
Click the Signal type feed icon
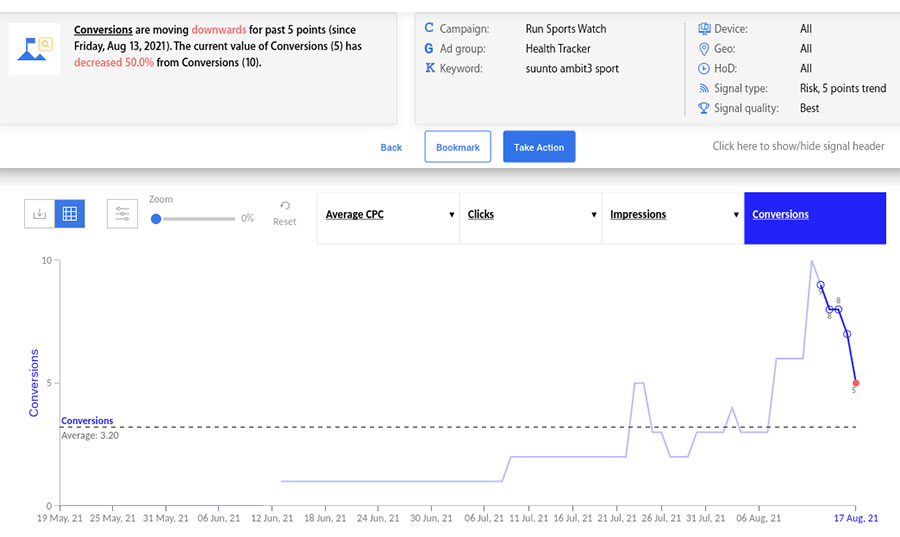click(x=704, y=88)
